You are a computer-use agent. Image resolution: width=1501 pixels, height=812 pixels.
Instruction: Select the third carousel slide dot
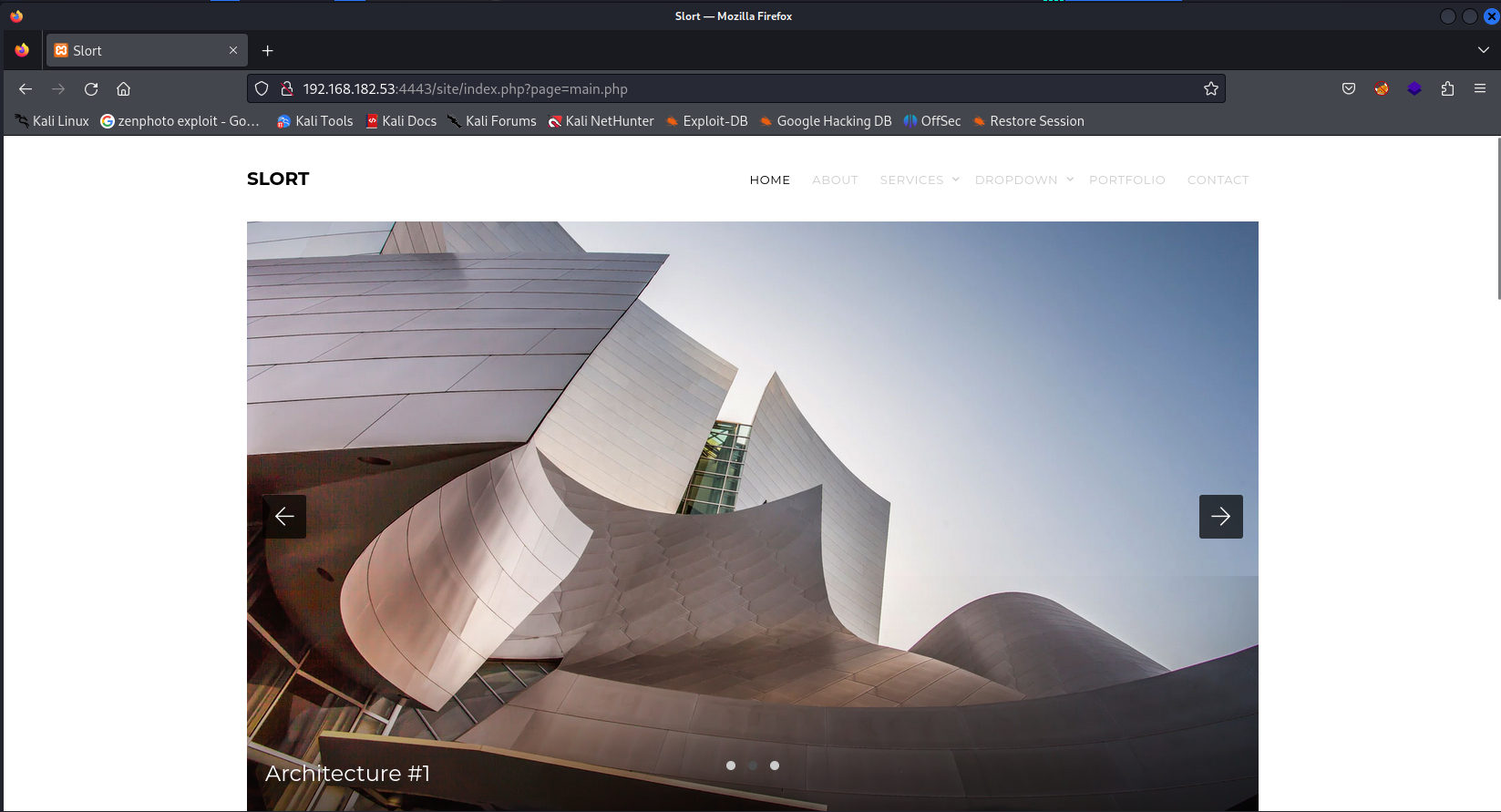[775, 766]
